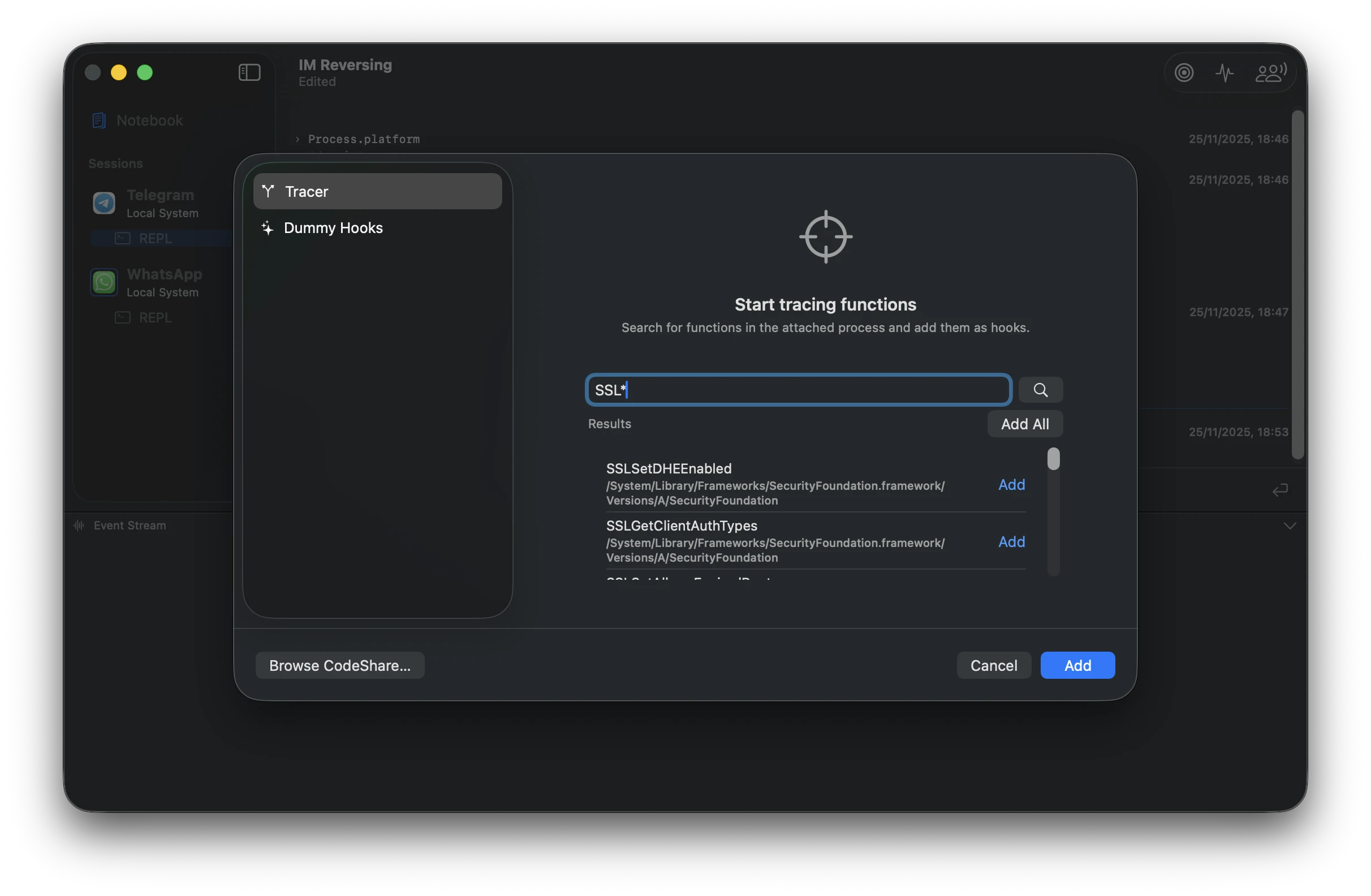Screen dimensions: 1371x896
Task: Confirm with the blue Add button
Action: tap(1077, 666)
